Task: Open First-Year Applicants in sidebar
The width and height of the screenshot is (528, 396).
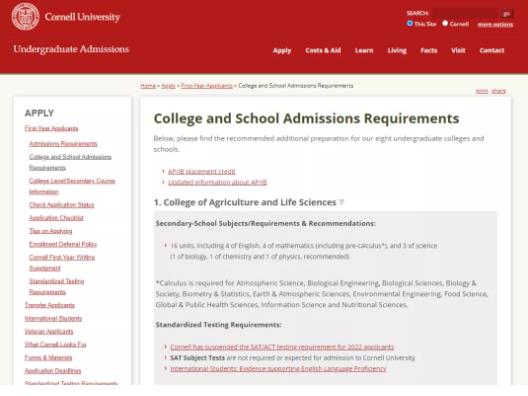Action: coord(51,128)
